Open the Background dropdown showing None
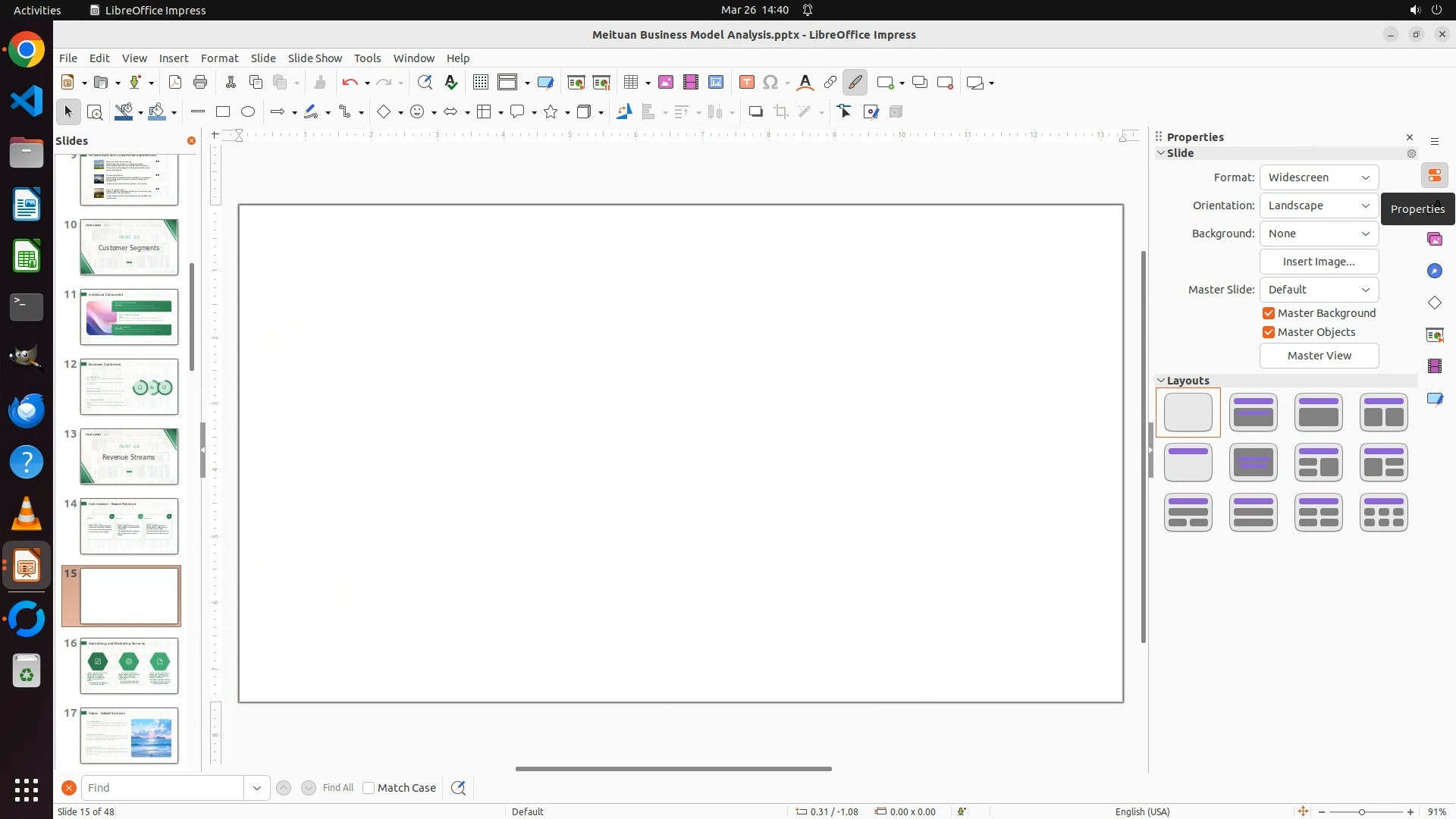The image size is (1456, 819). point(1319,234)
